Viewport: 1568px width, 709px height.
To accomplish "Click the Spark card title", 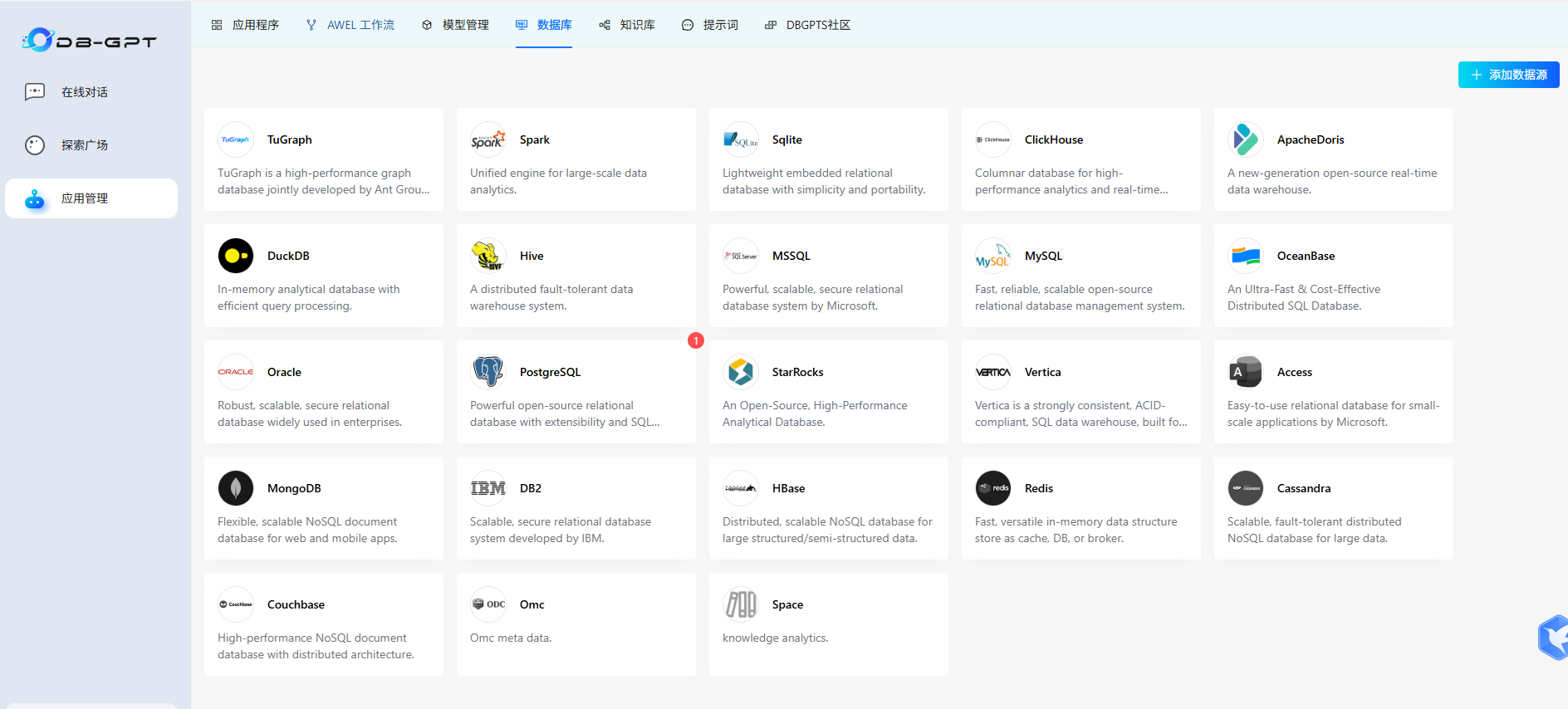I will (x=535, y=139).
